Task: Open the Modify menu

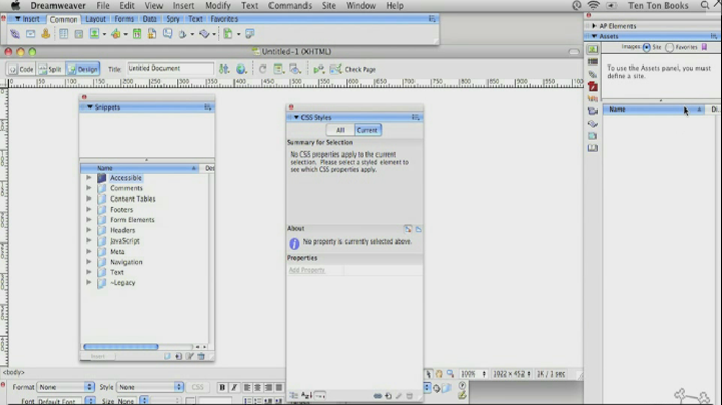Action: [217, 6]
